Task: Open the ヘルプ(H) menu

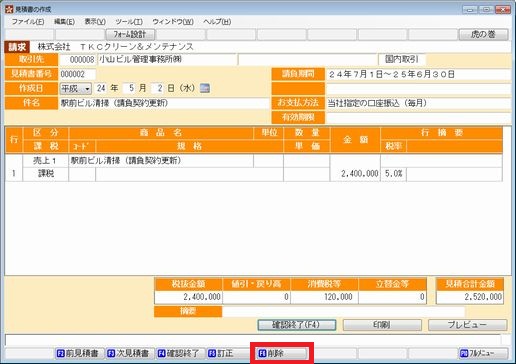Action: pyautogui.click(x=217, y=22)
